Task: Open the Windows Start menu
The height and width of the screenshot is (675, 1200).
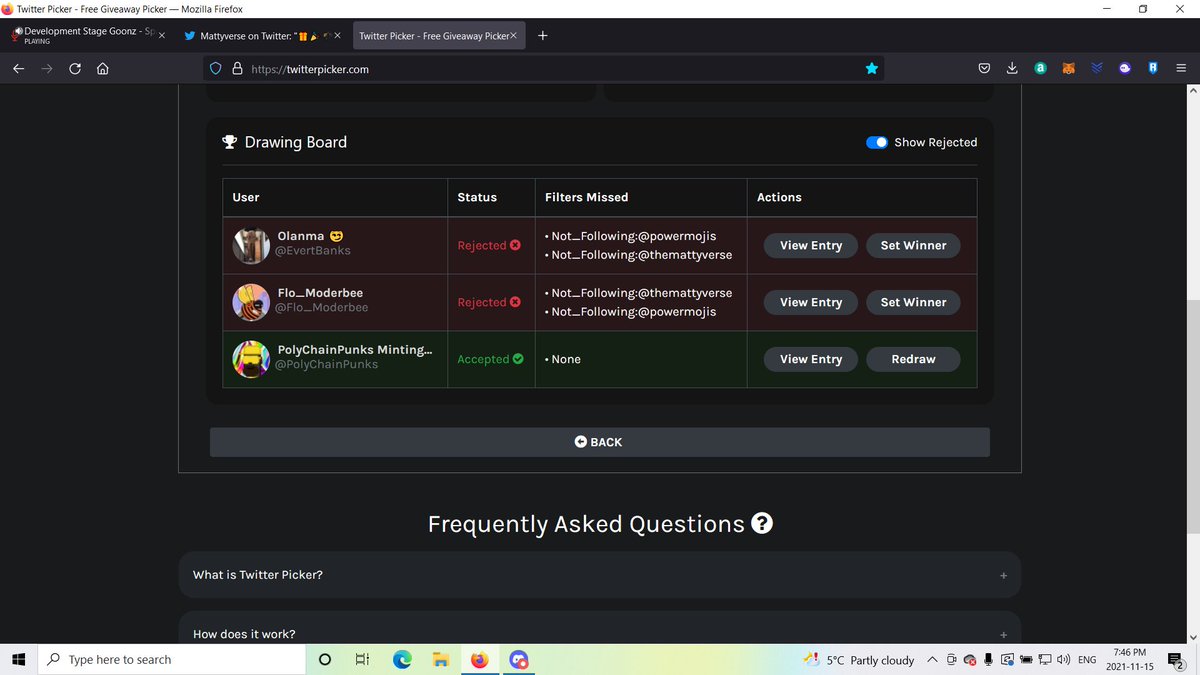Action: [18, 660]
